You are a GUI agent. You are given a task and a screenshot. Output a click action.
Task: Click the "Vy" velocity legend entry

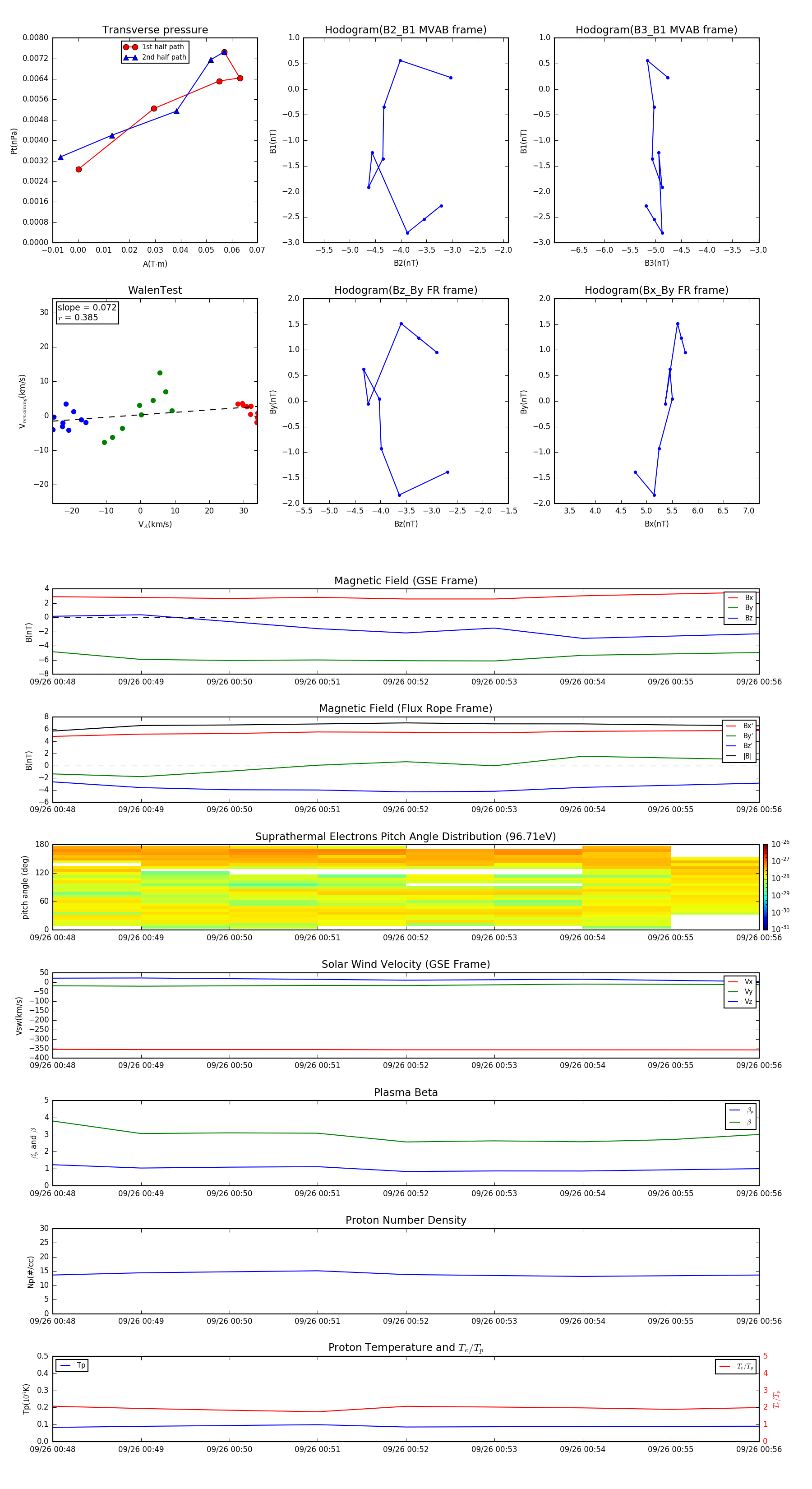[x=741, y=991]
